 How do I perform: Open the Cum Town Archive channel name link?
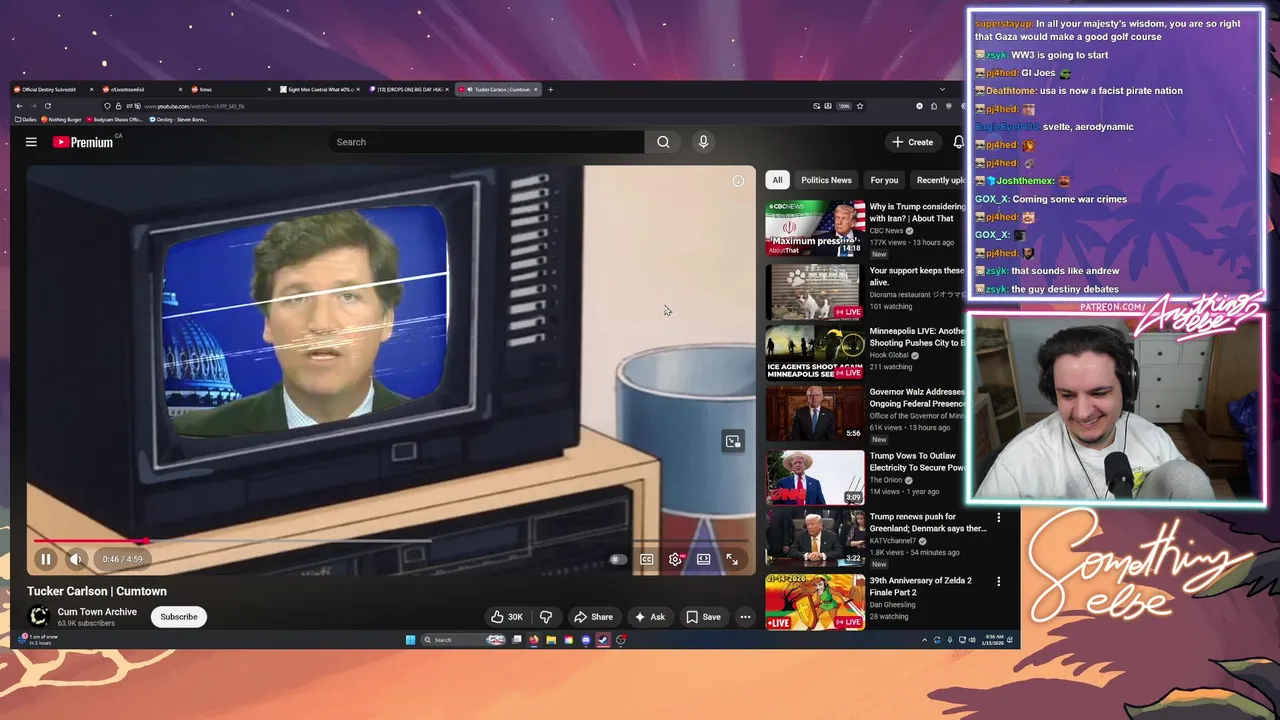click(x=97, y=612)
